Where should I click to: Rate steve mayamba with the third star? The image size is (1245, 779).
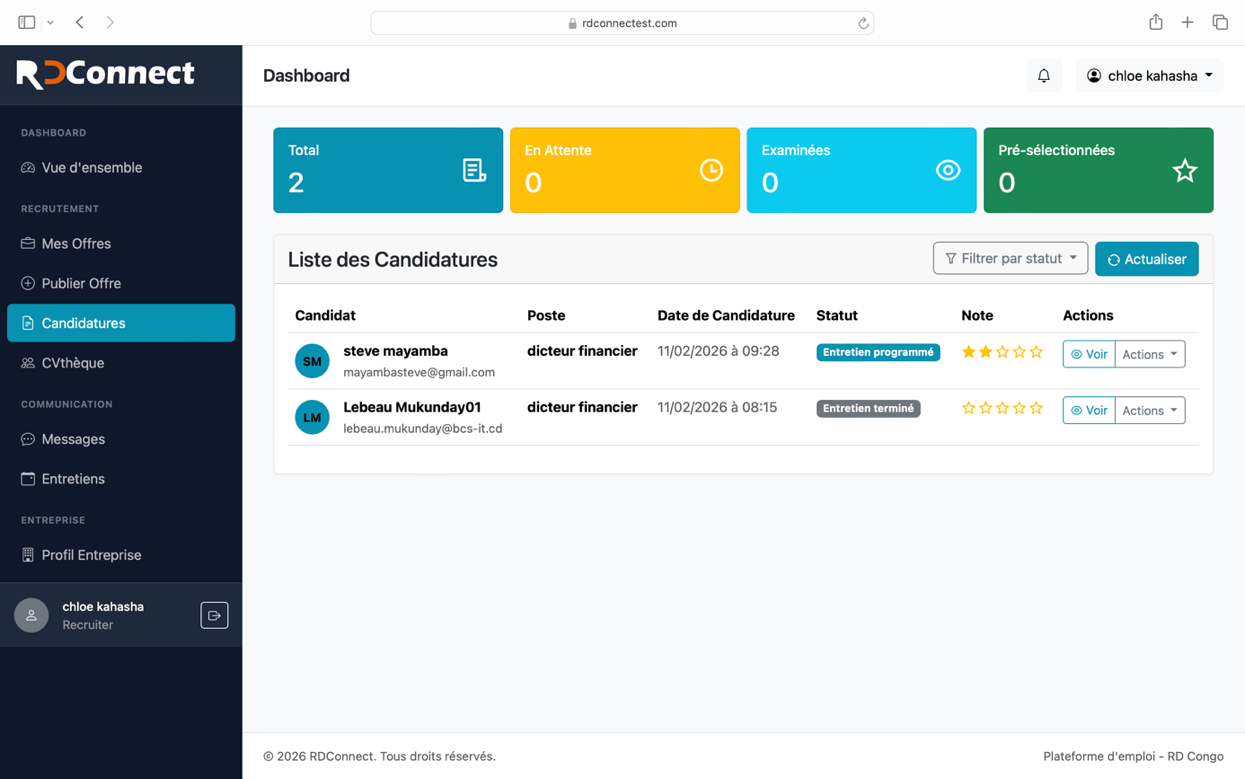pos(1002,352)
